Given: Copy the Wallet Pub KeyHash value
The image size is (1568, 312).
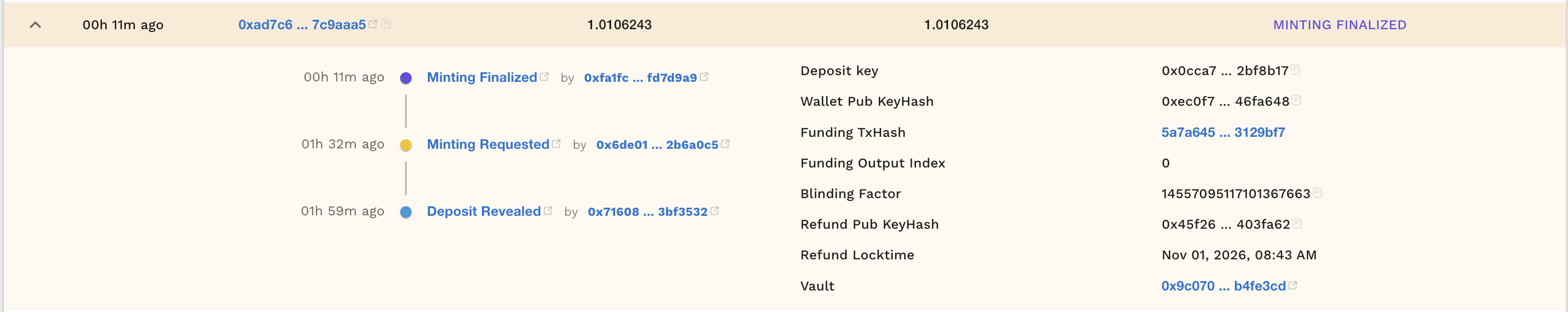Looking at the screenshot, I should [x=1297, y=101].
